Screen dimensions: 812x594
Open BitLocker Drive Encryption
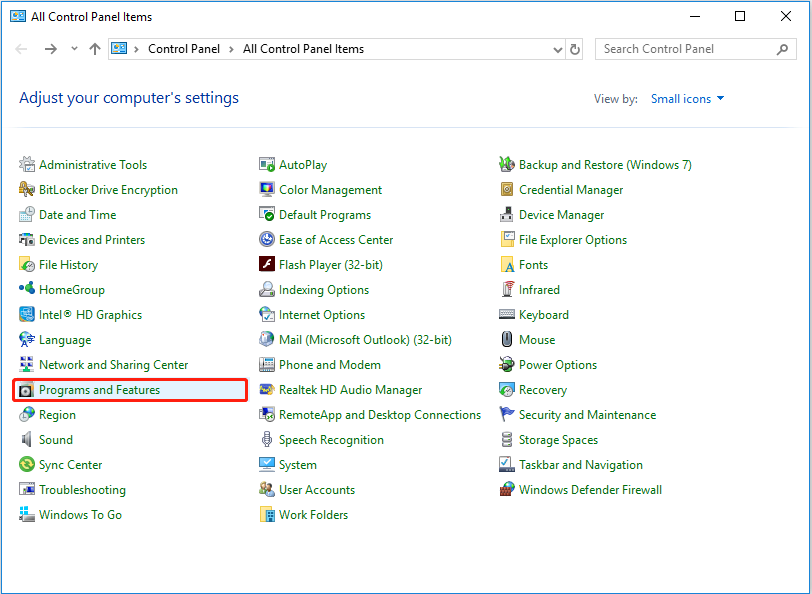[x=106, y=189]
